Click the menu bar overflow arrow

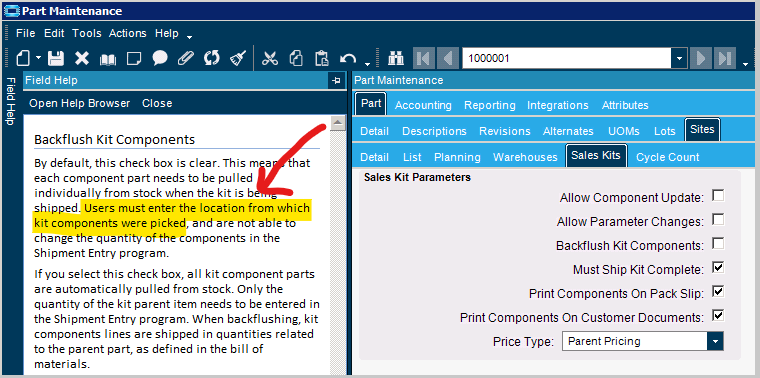(x=190, y=37)
